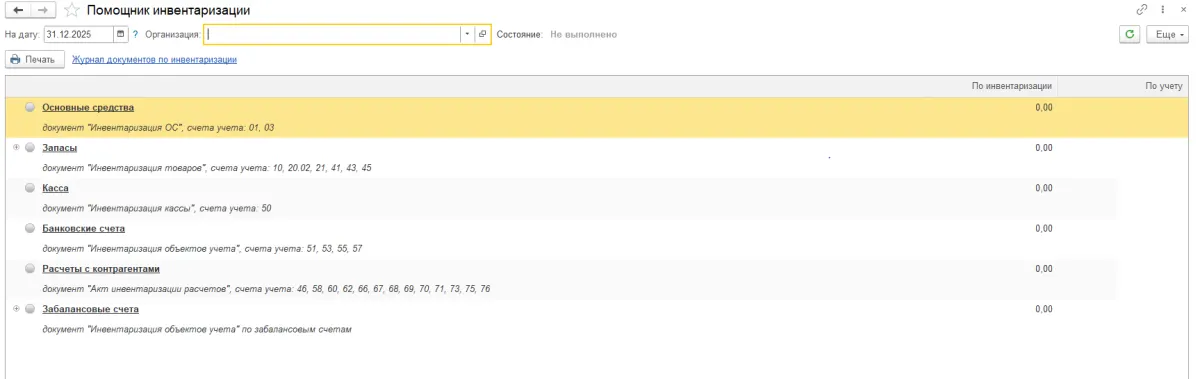Open the Касса link
This screenshot has height=379, width=1200.
click(x=55, y=188)
